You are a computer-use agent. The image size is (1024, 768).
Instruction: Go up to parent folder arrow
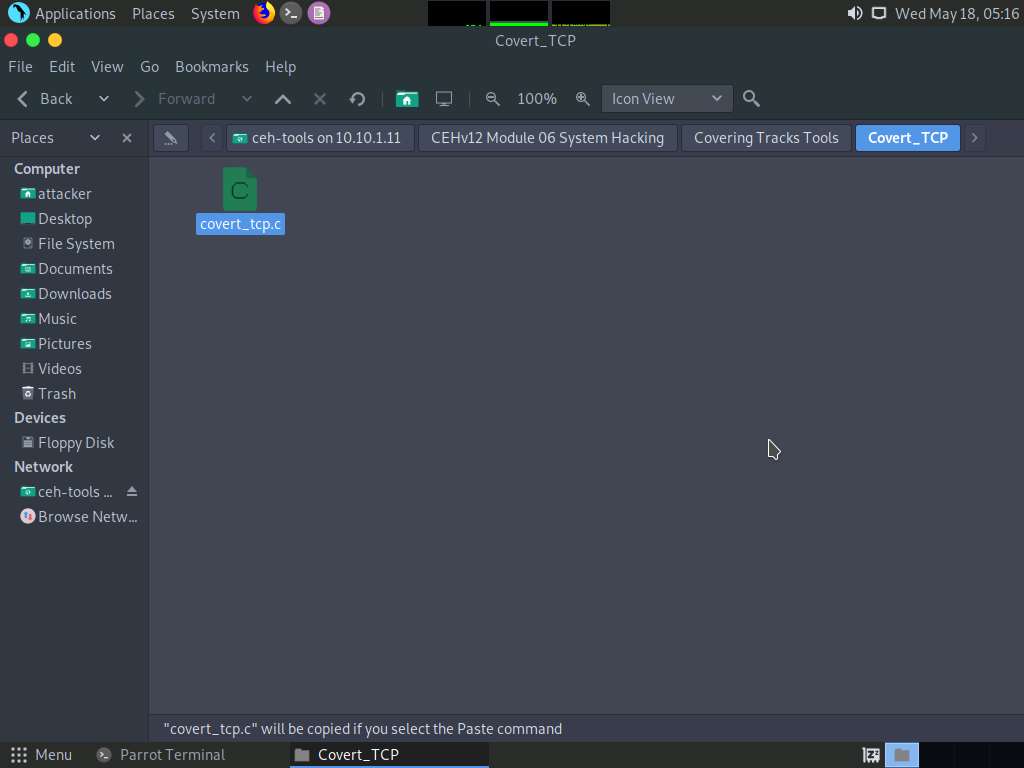point(283,99)
